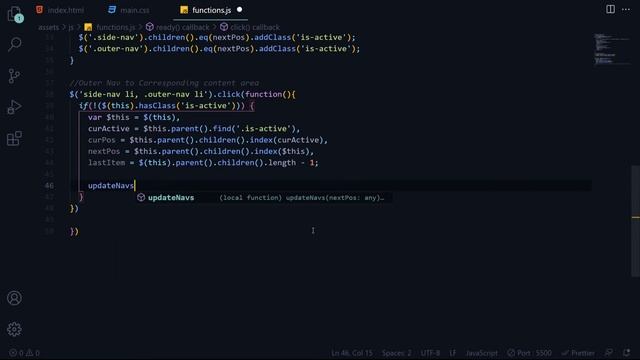Click the 'curActive' variable declaration
This screenshot has width=640, height=360.
[x=109, y=129]
